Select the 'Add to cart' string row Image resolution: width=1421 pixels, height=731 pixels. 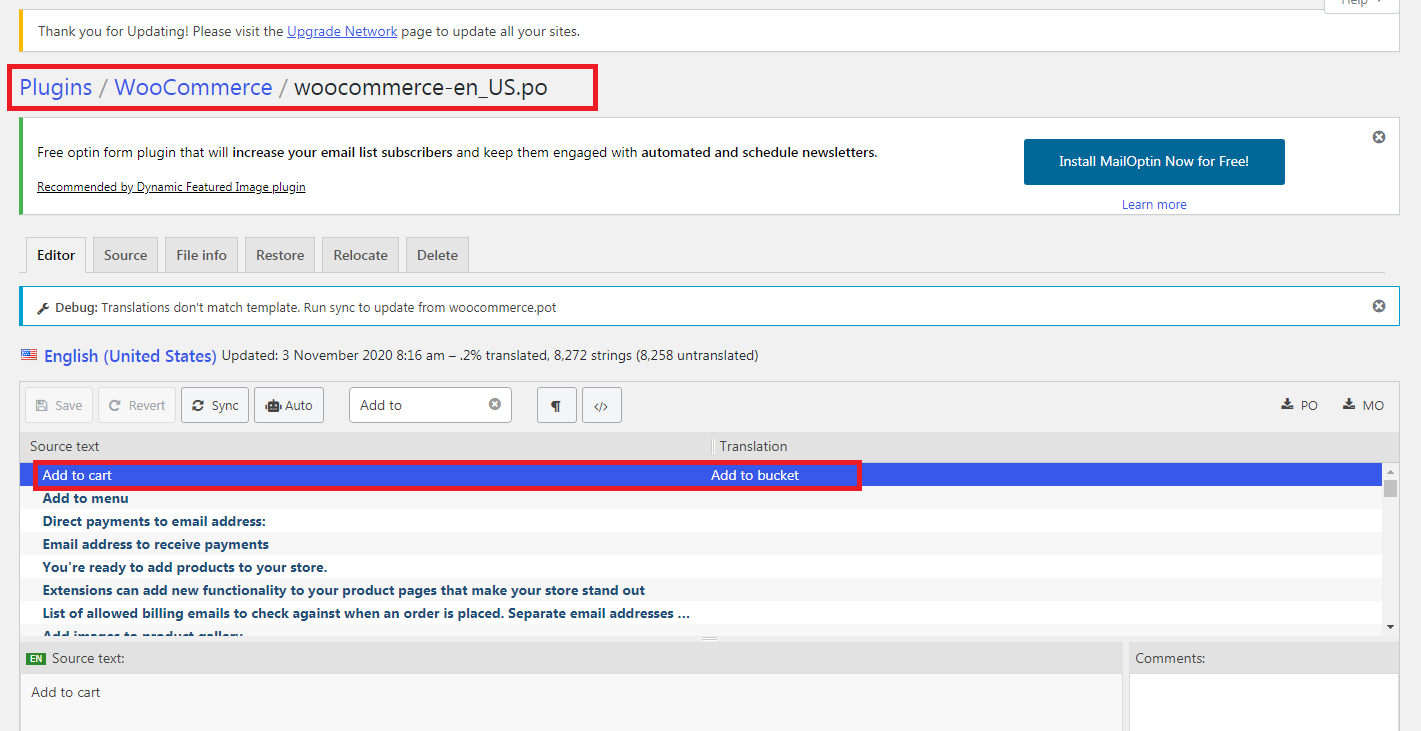coord(701,475)
